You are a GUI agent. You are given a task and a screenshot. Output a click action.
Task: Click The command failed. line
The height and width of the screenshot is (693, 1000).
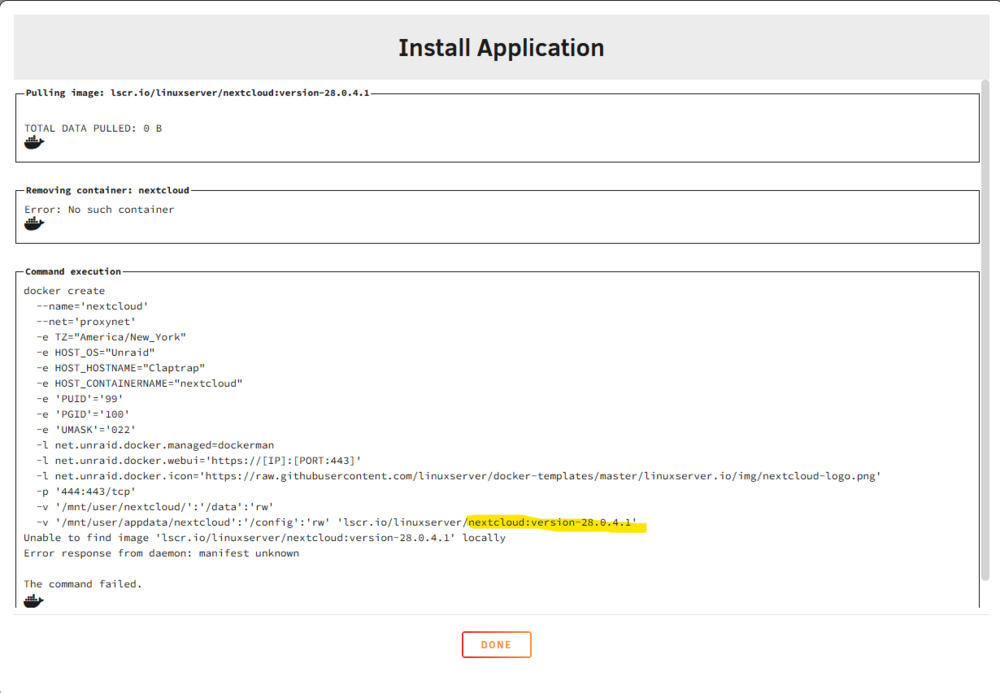[x=83, y=584]
